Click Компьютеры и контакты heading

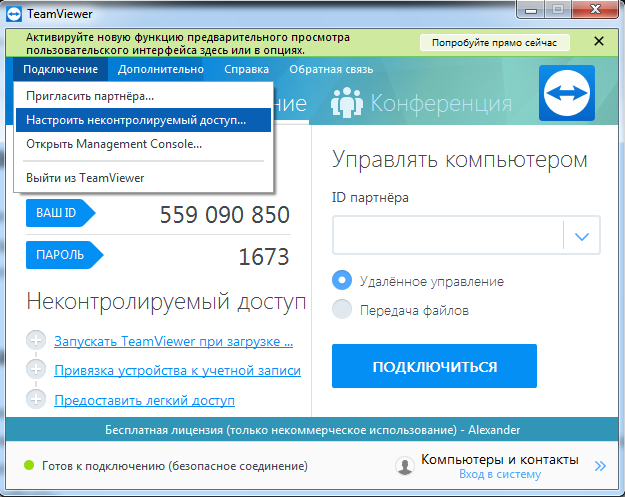coord(500,460)
